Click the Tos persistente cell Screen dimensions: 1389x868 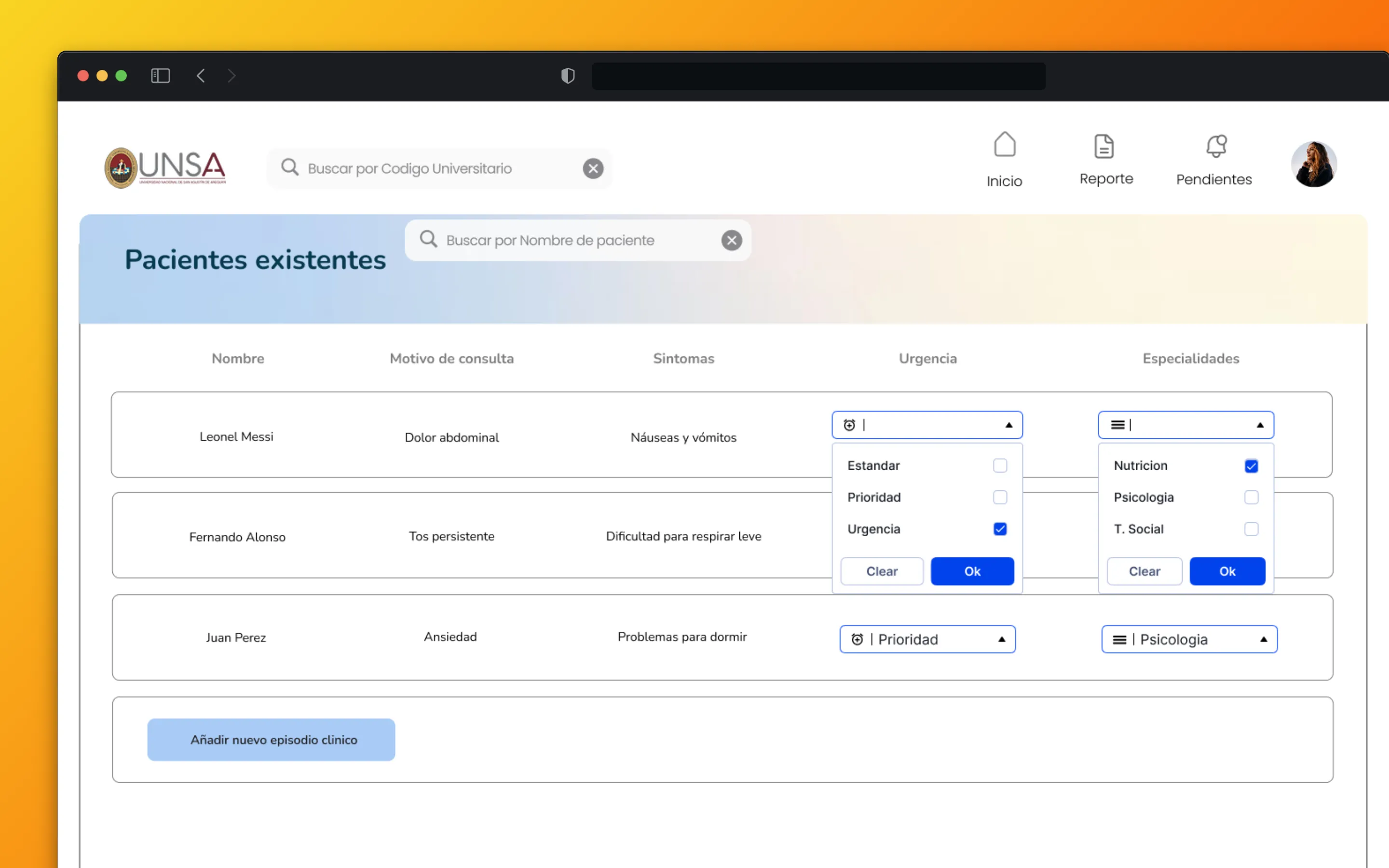[x=452, y=536]
